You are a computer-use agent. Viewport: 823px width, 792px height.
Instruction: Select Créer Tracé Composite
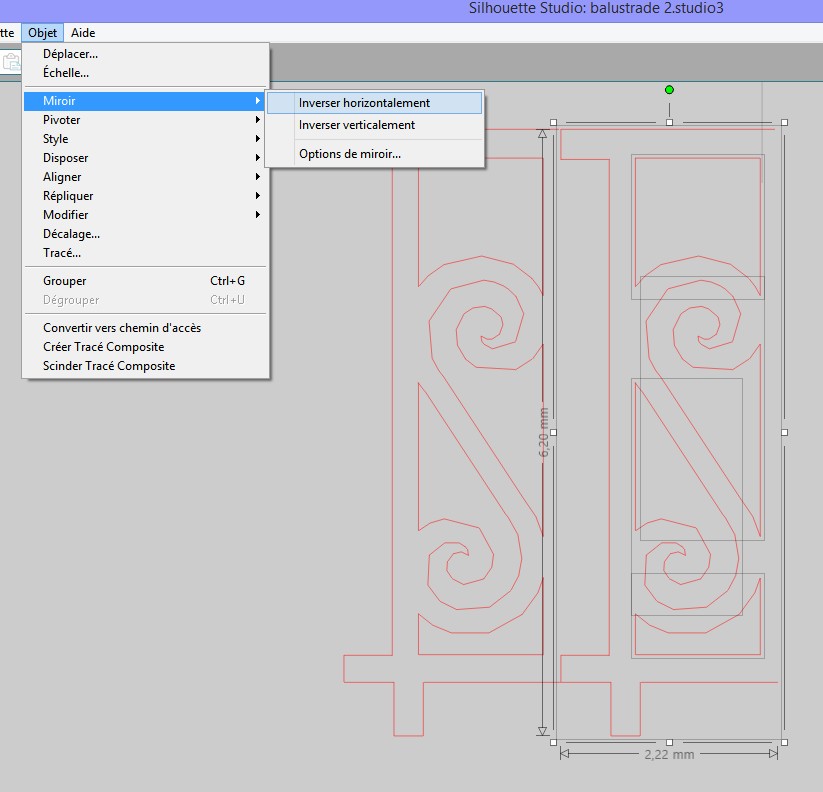(x=103, y=347)
